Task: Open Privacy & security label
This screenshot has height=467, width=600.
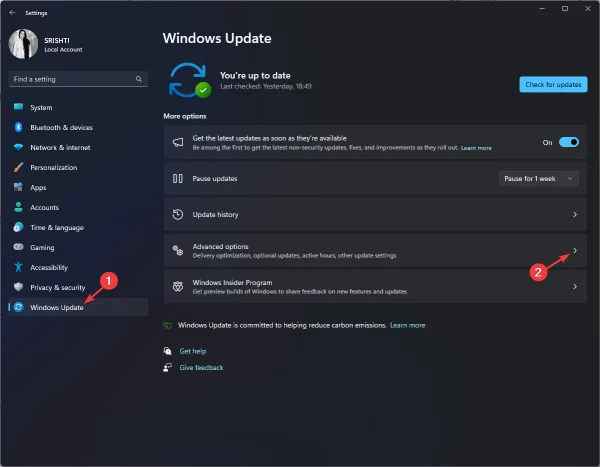Action: pyautogui.click(x=58, y=287)
